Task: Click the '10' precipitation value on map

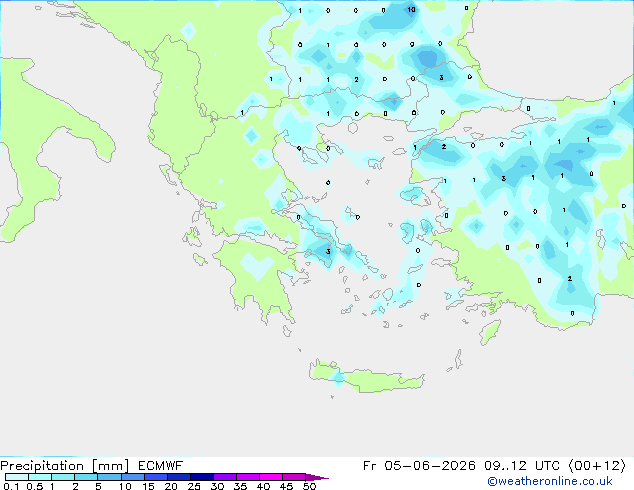Action: [x=411, y=9]
